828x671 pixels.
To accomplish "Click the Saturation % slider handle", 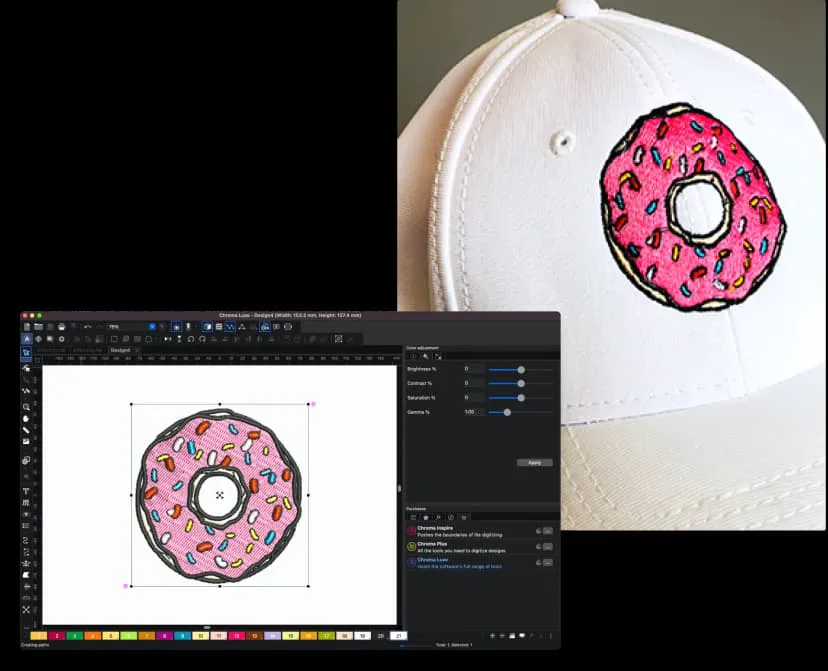I will 521,398.
